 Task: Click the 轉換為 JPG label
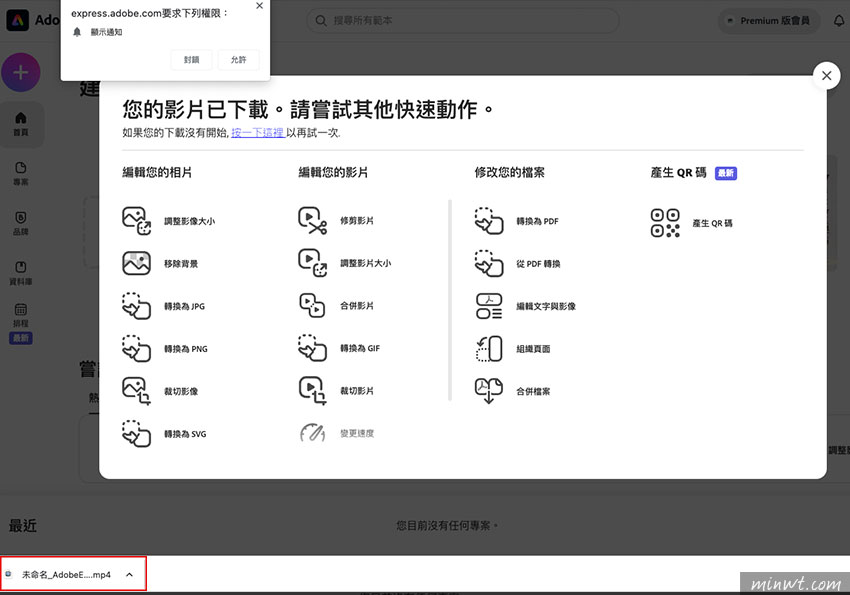pyautogui.click(x=184, y=306)
